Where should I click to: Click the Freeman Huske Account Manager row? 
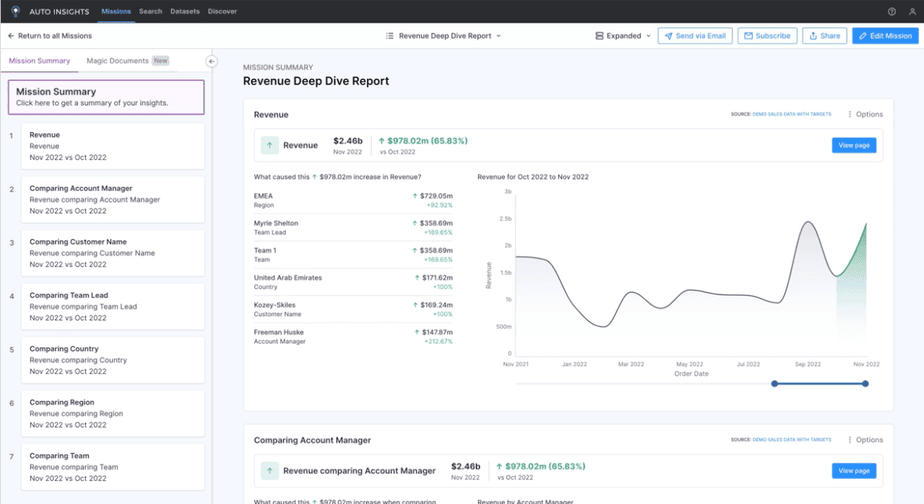point(353,337)
